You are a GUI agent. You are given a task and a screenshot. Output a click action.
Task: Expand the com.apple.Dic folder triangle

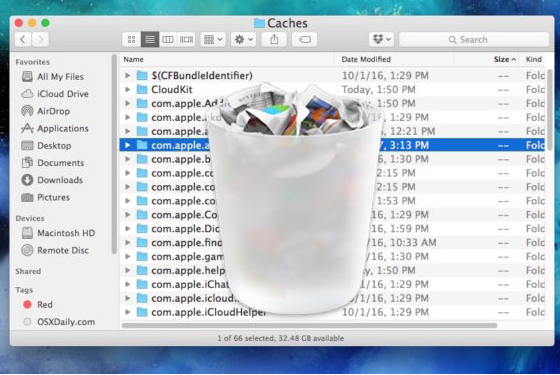coord(127,229)
